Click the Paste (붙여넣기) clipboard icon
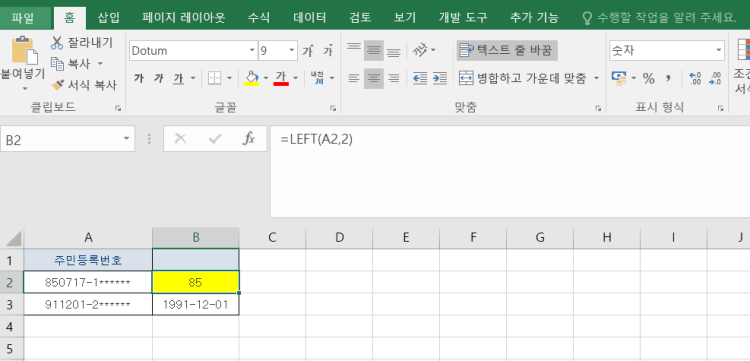This screenshot has height=361, width=750. point(25,50)
